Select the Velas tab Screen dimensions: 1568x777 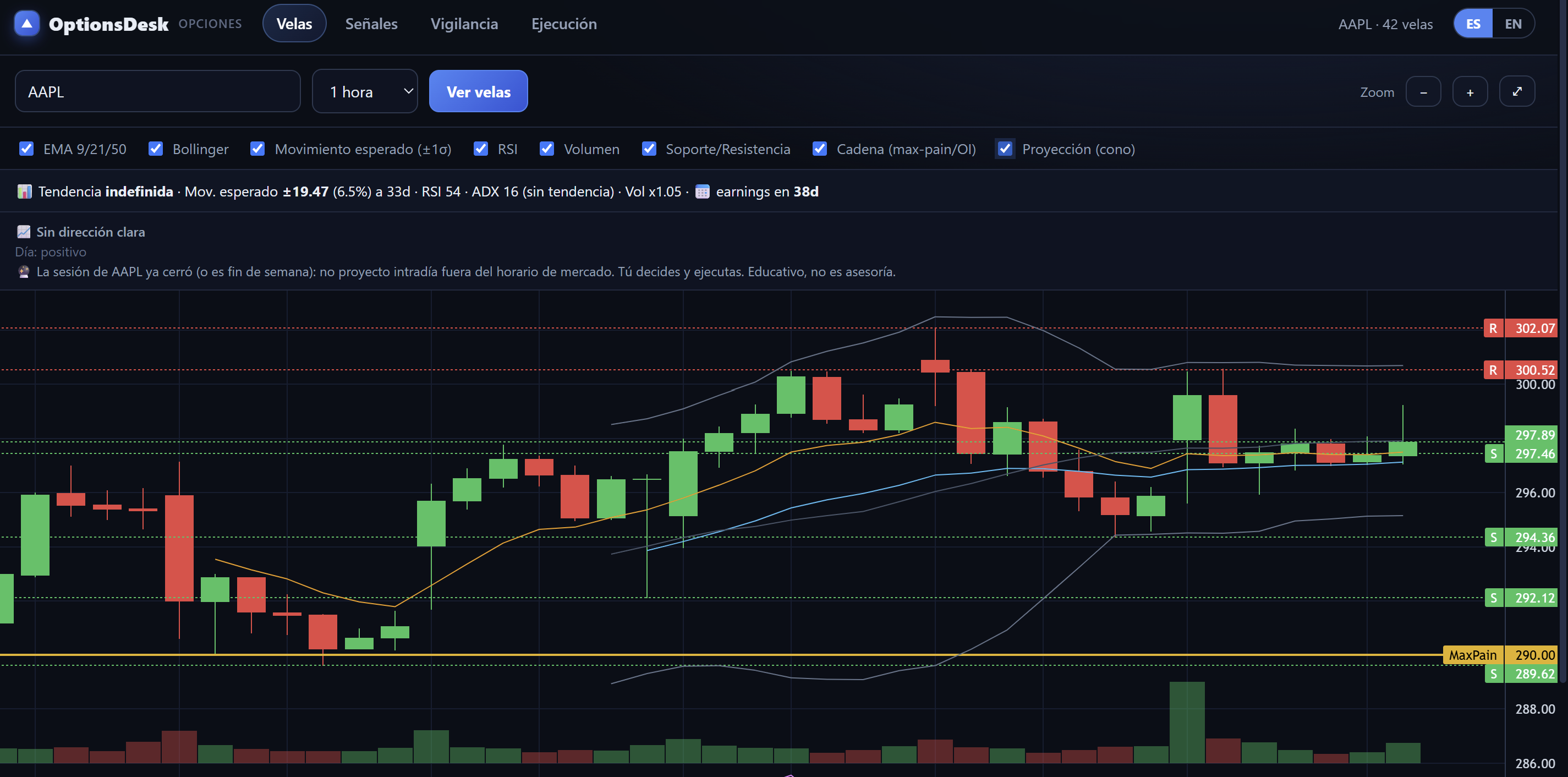[x=294, y=24]
